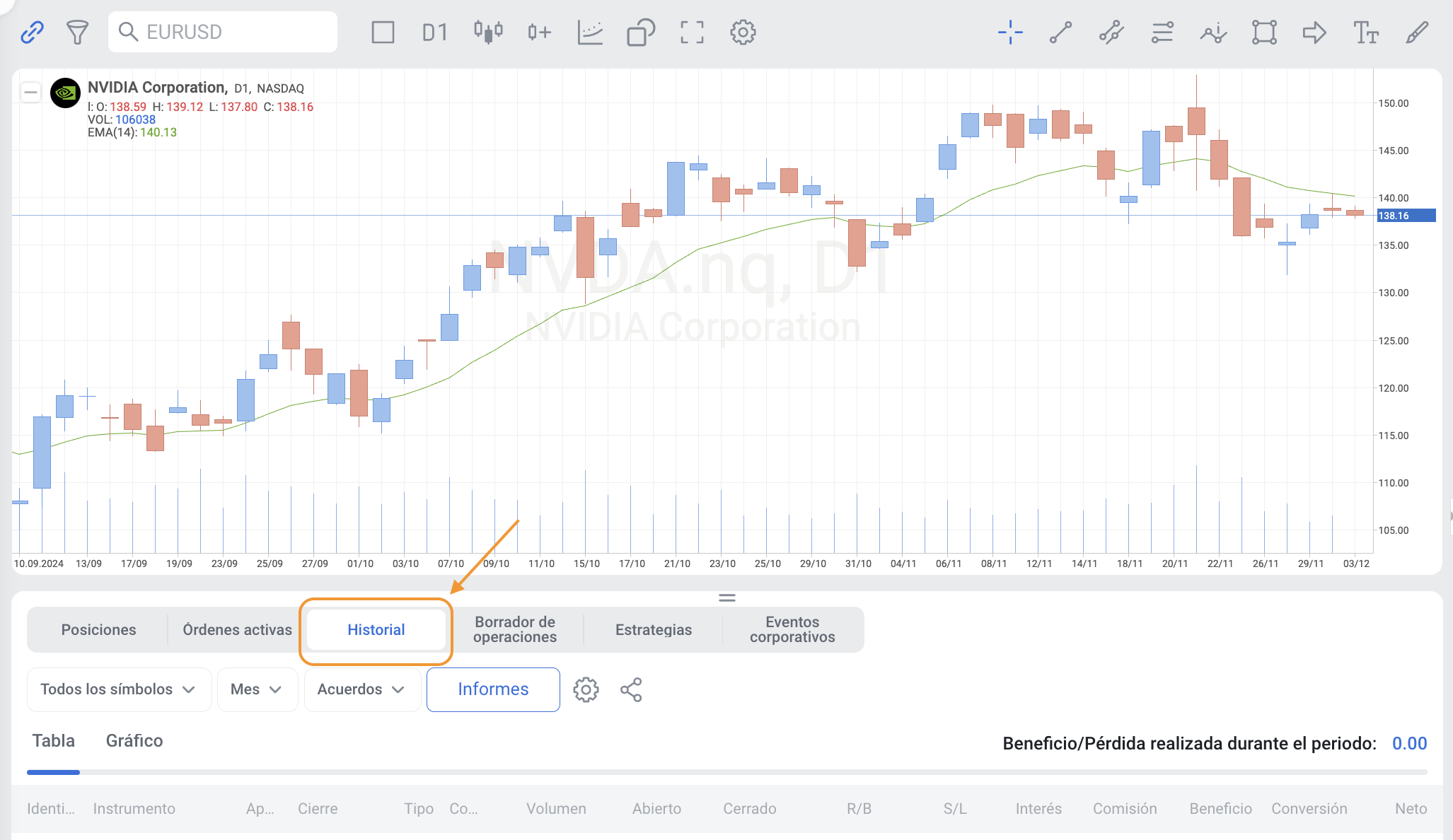The image size is (1453, 840).
Task: Click the share icon beside Informes
Action: (x=631, y=689)
